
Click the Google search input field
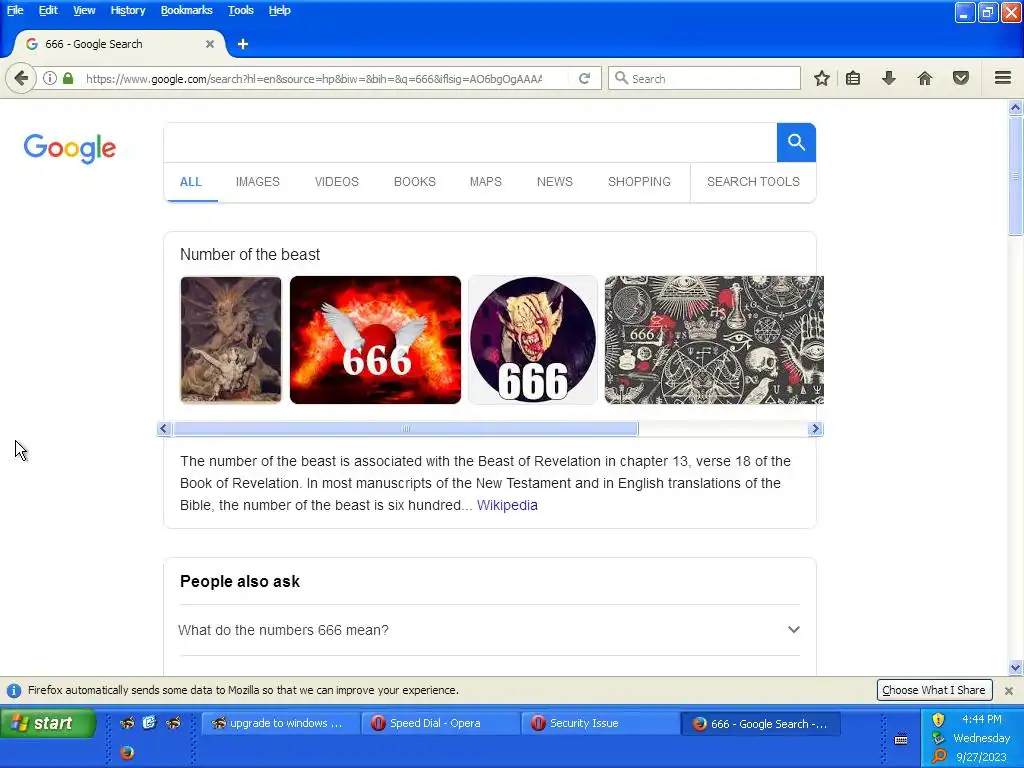pyautogui.click(x=470, y=142)
